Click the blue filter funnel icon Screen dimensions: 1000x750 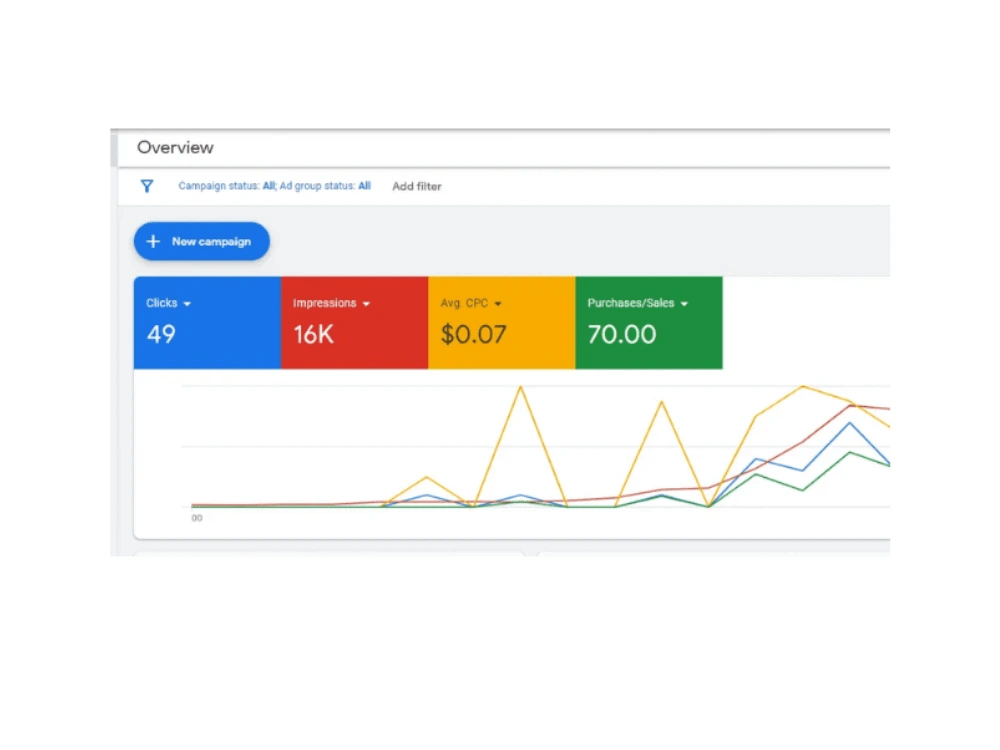pos(147,186)
